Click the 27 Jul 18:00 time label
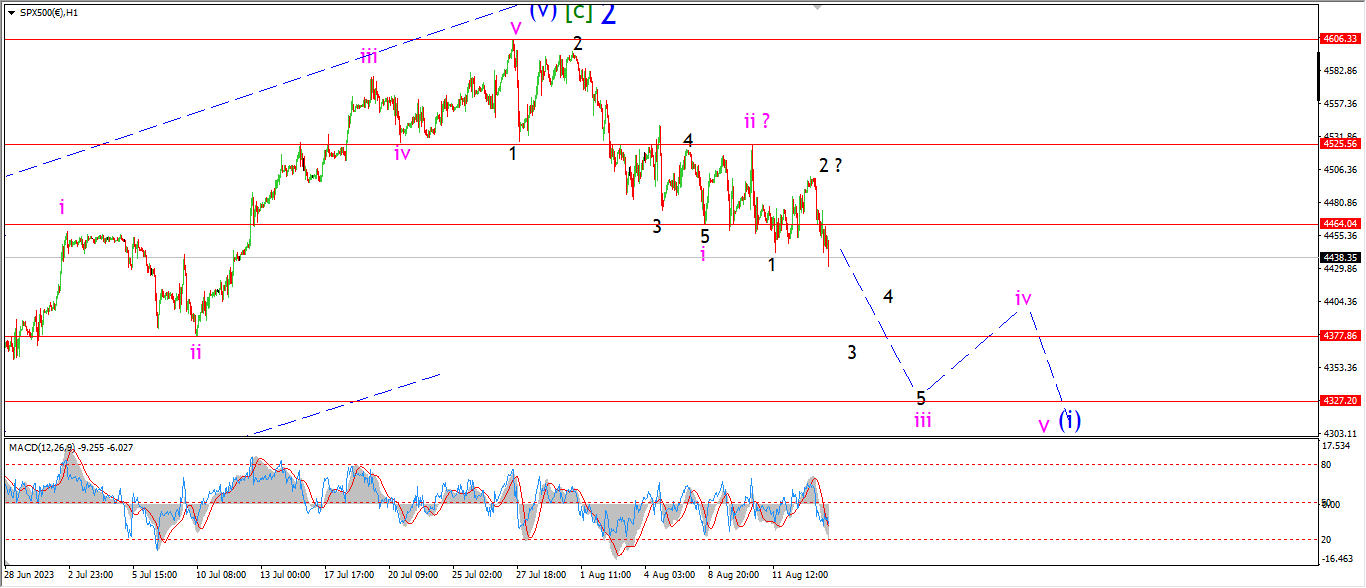Viewport: 1366px width, 588px height. pos(542,576)
